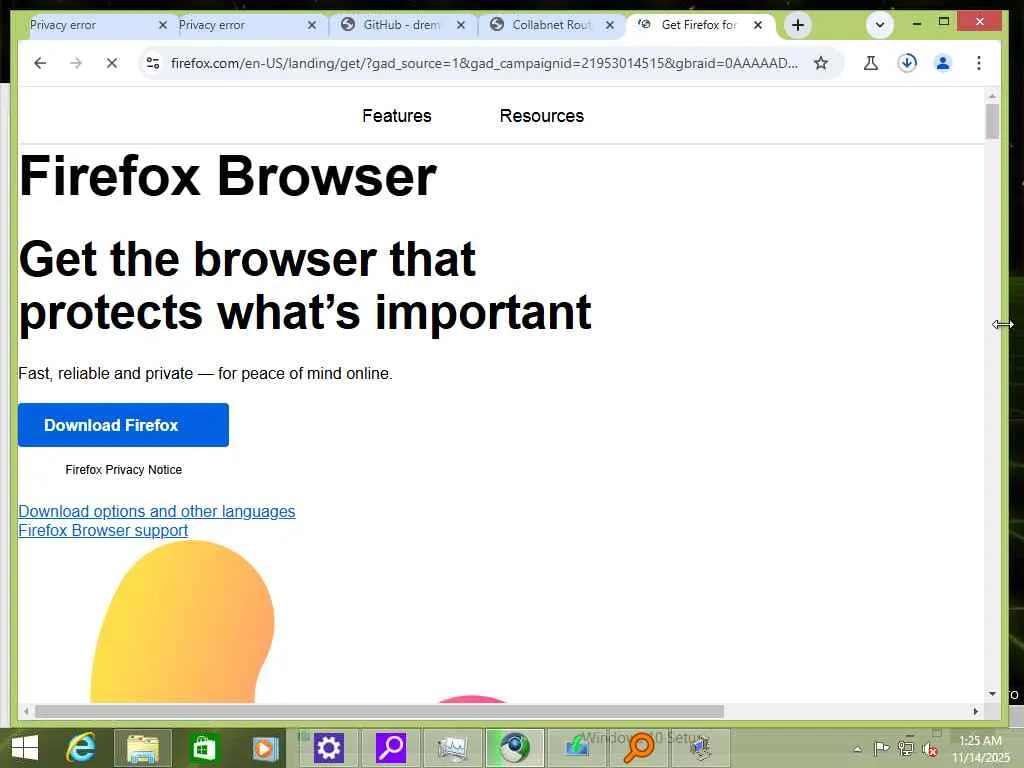
Task: Close the GitHub tab
Action: point(461,25)
